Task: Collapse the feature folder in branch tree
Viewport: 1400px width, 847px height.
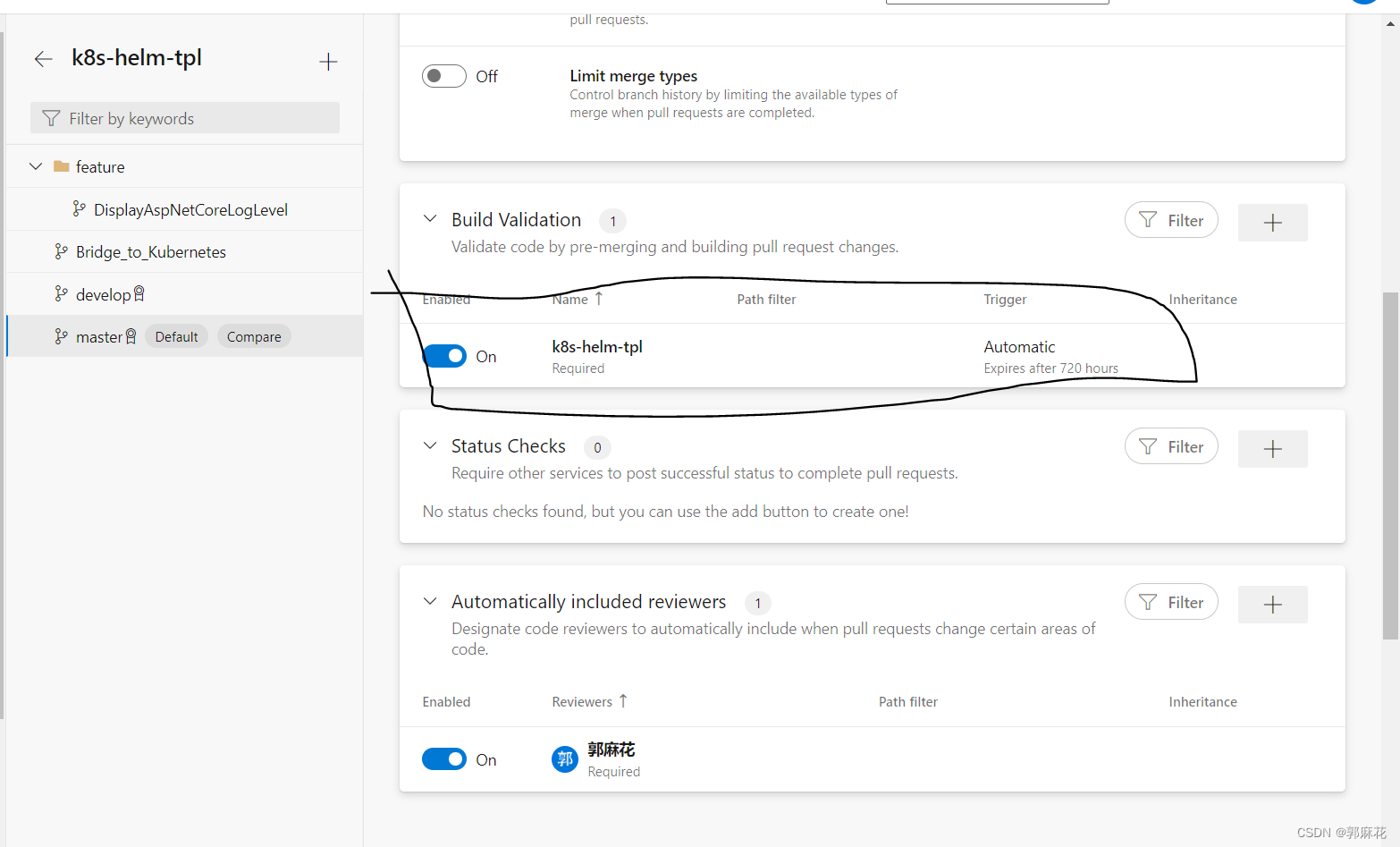Action: pos(35,165)
